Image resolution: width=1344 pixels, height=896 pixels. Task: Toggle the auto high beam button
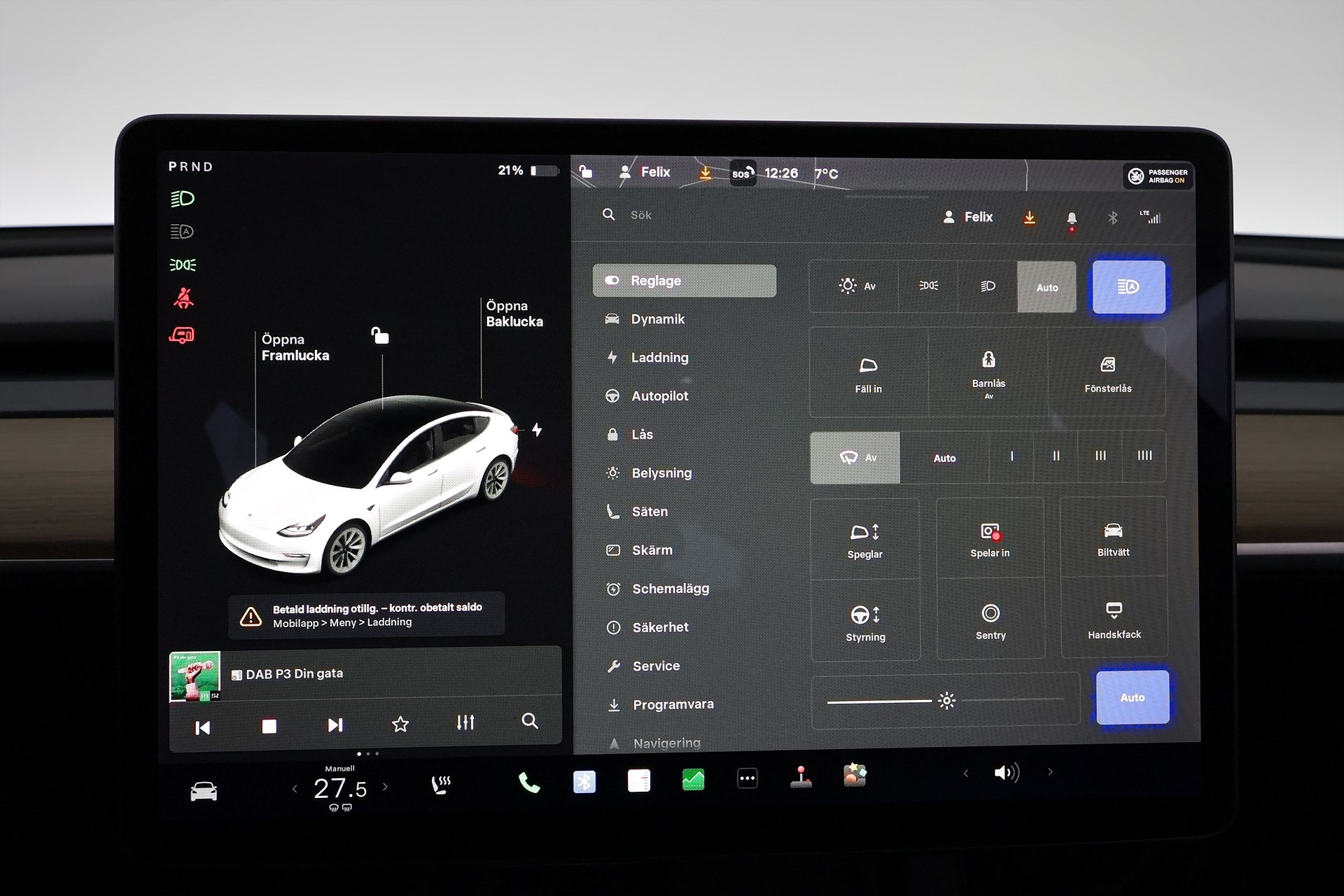(x=1128, y=287)
